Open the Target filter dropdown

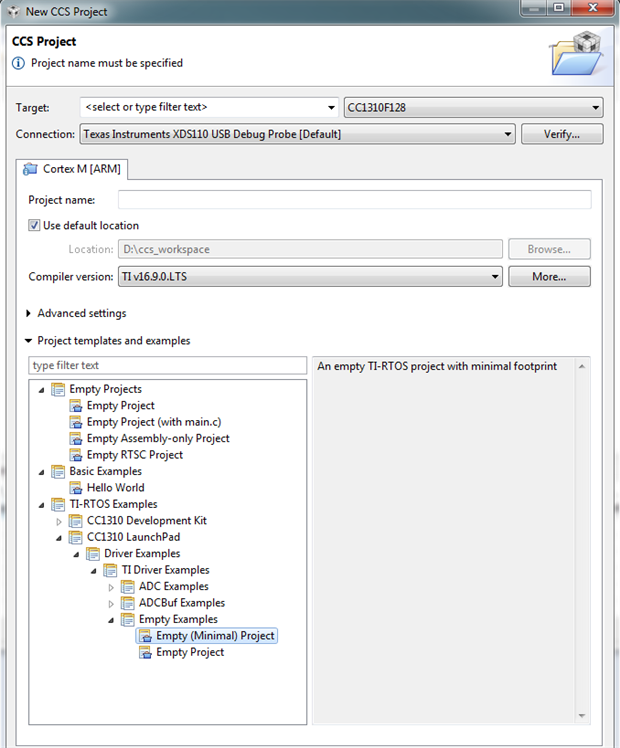[x=331, y=108]
